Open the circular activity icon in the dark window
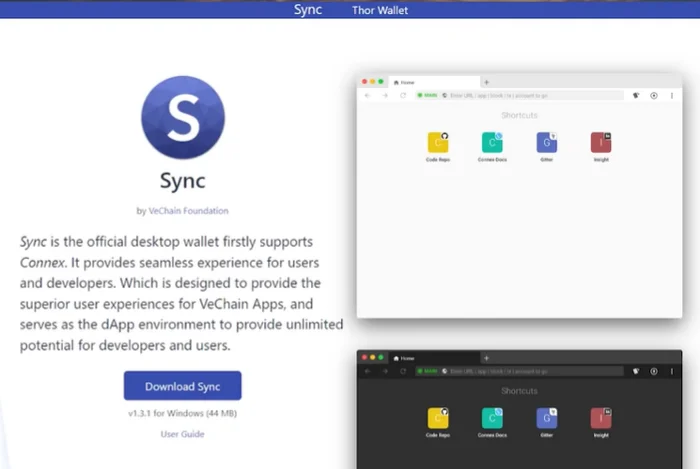 tap(654, 371)
